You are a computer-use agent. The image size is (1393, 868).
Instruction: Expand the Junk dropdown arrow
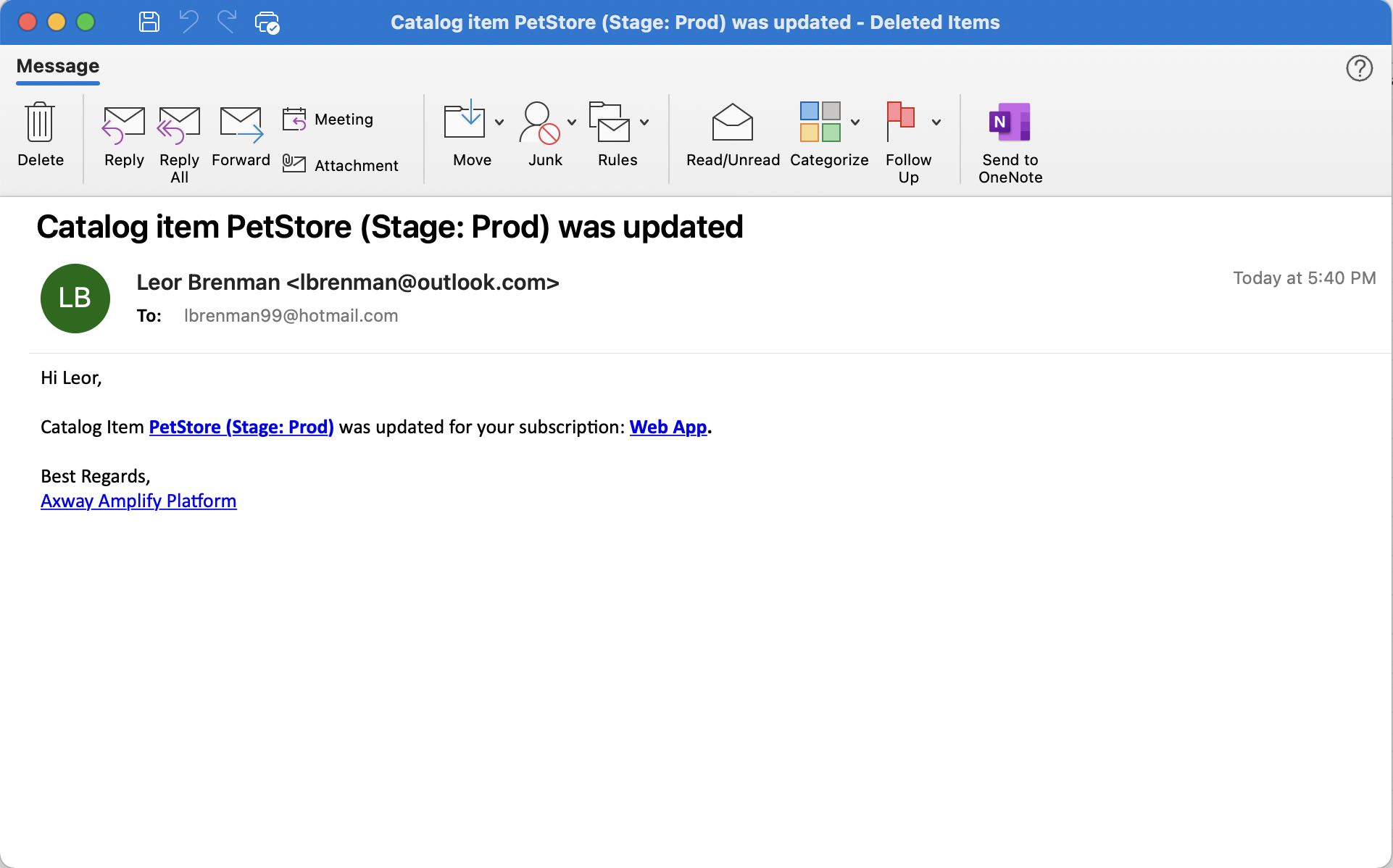coord(572,122)
